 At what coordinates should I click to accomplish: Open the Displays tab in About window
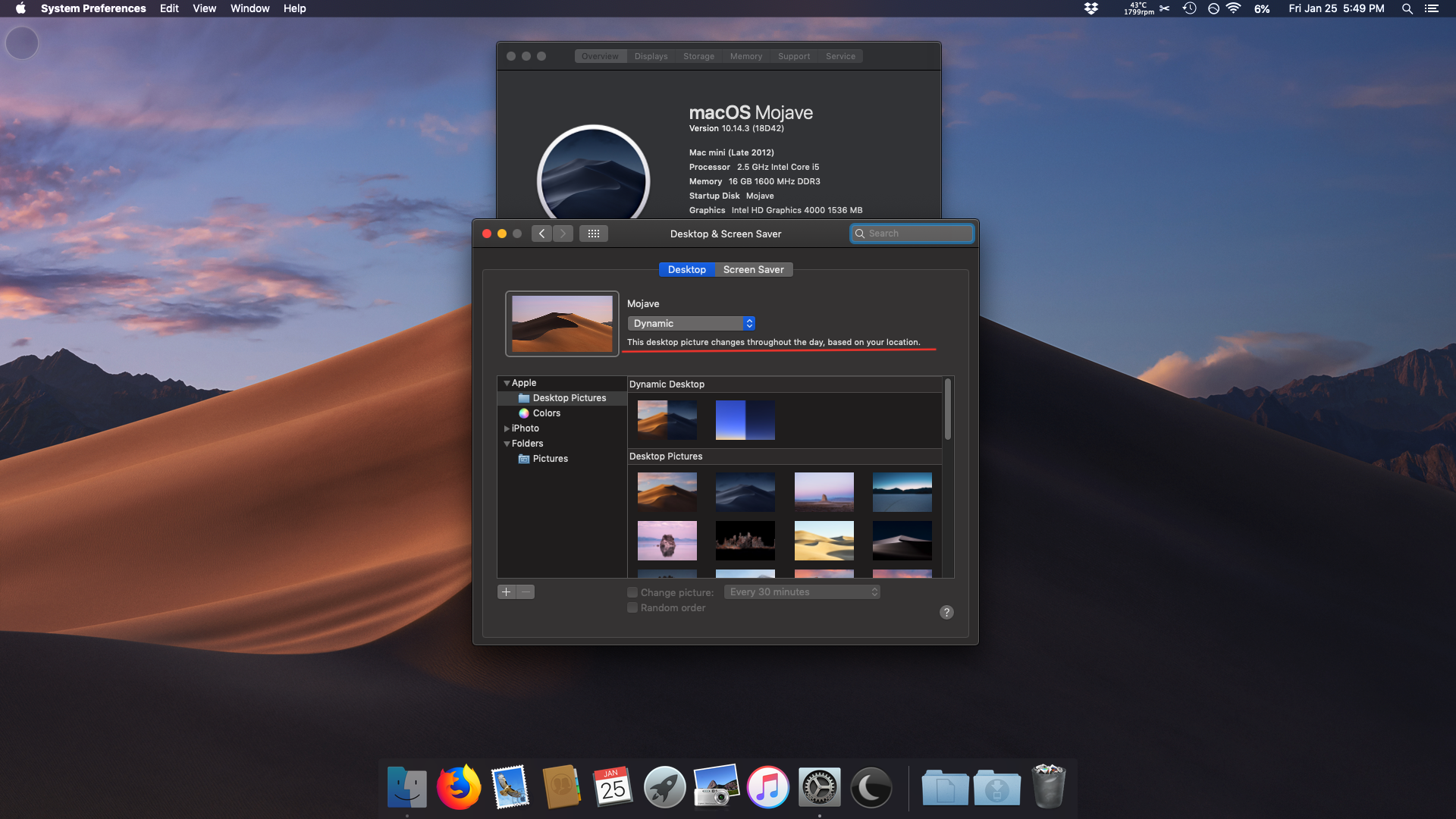click(x=651, y=56)
